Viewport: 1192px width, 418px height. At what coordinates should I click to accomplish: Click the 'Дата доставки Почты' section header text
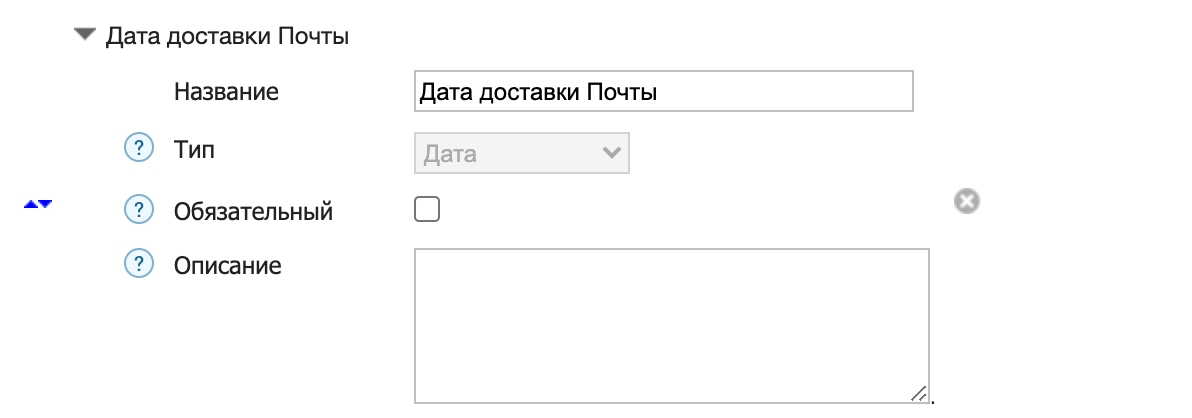(227, 37)
